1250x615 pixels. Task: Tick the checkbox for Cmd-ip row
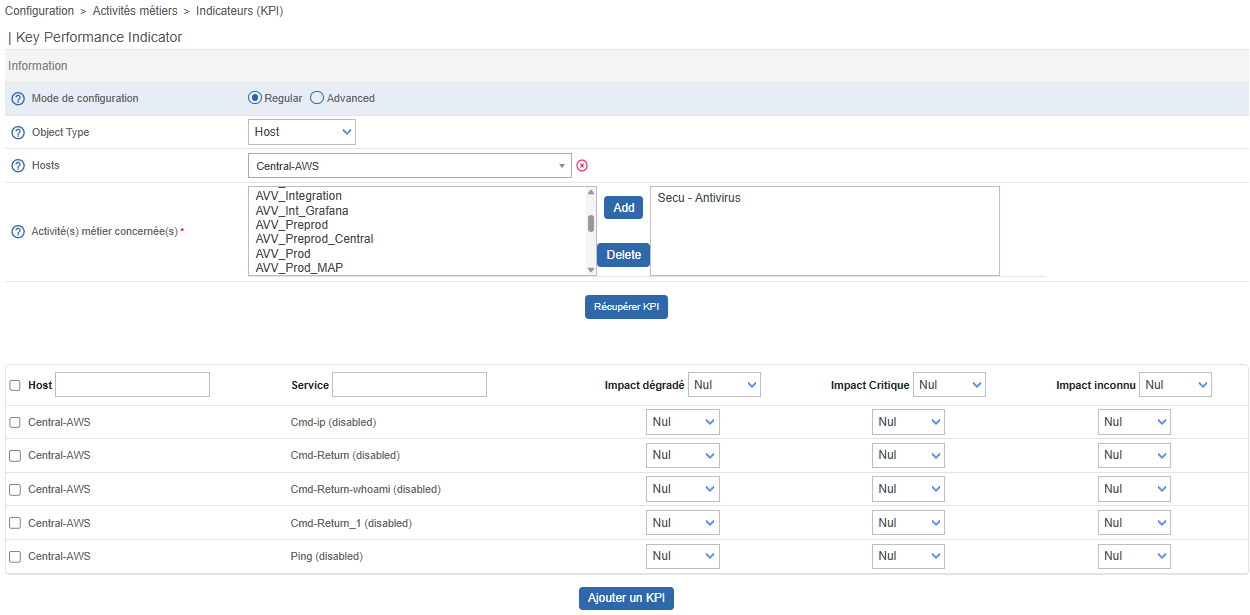pyautogui.click(x=15, y=423)
